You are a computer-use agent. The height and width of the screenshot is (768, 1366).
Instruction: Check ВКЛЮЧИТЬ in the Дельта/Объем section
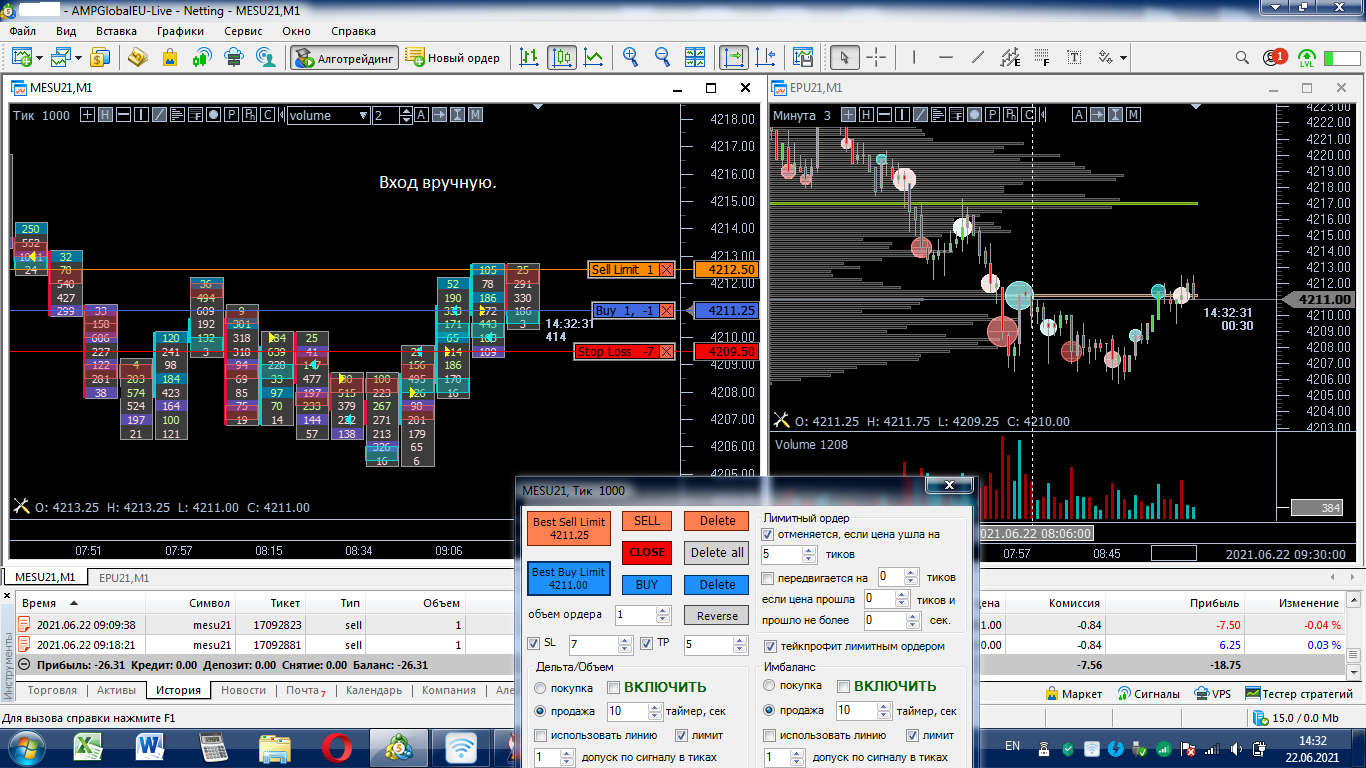click(614, 687)
